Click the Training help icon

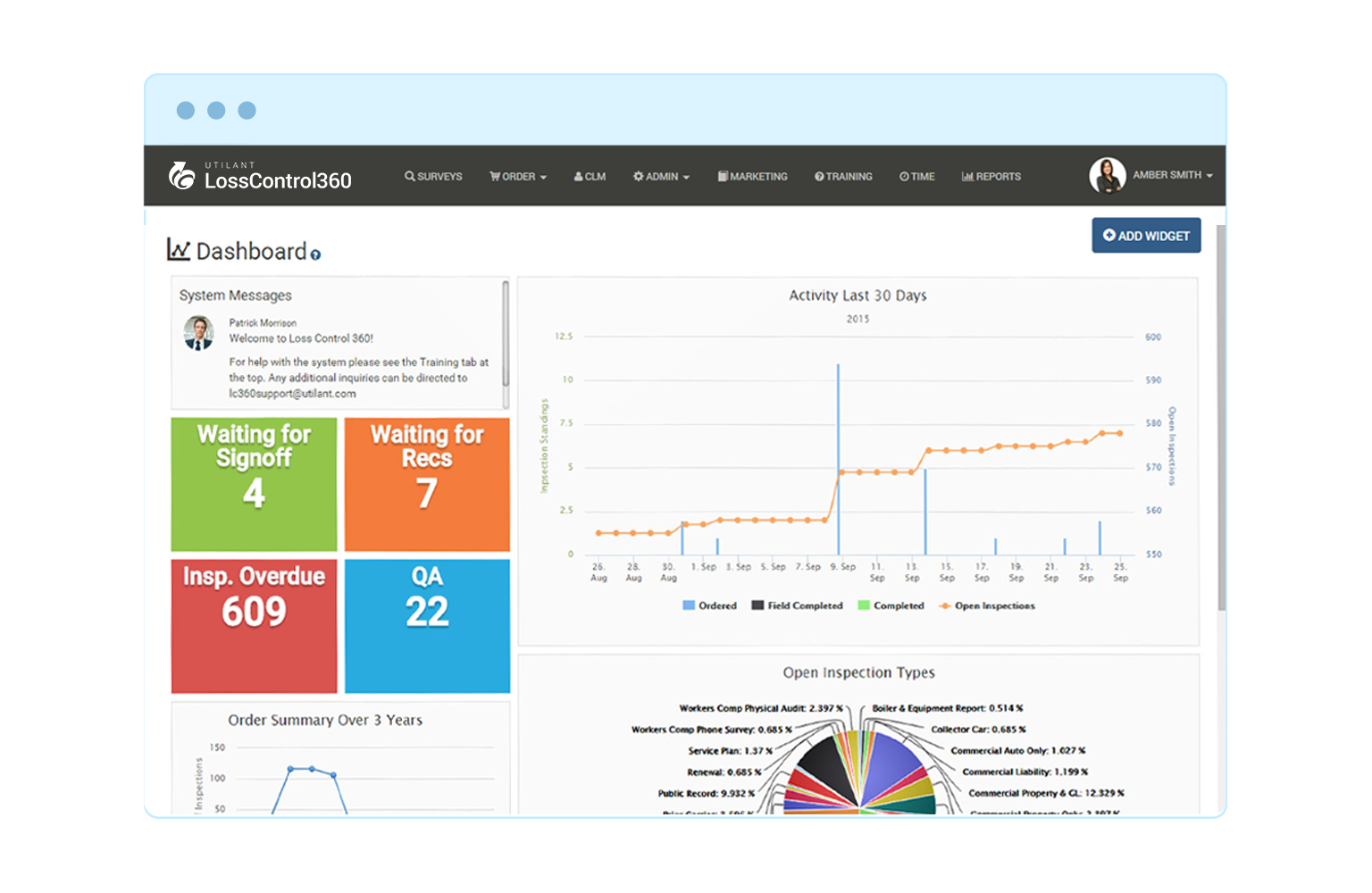tap(818, 176)
